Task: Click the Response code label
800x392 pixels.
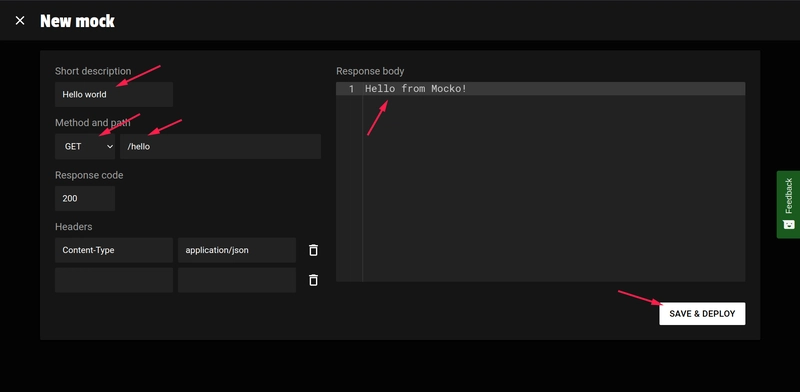Action: pos(89,175)
